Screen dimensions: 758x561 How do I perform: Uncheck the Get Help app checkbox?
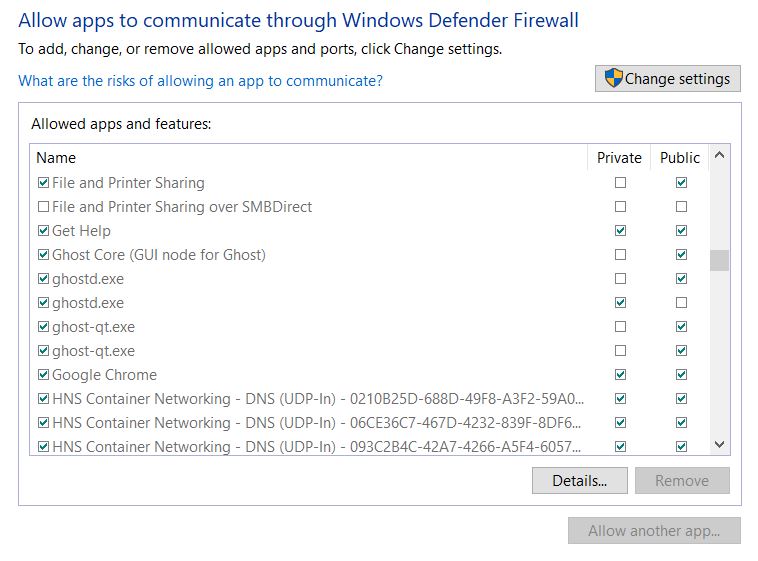pyautogui.click(x=43, y=231)
